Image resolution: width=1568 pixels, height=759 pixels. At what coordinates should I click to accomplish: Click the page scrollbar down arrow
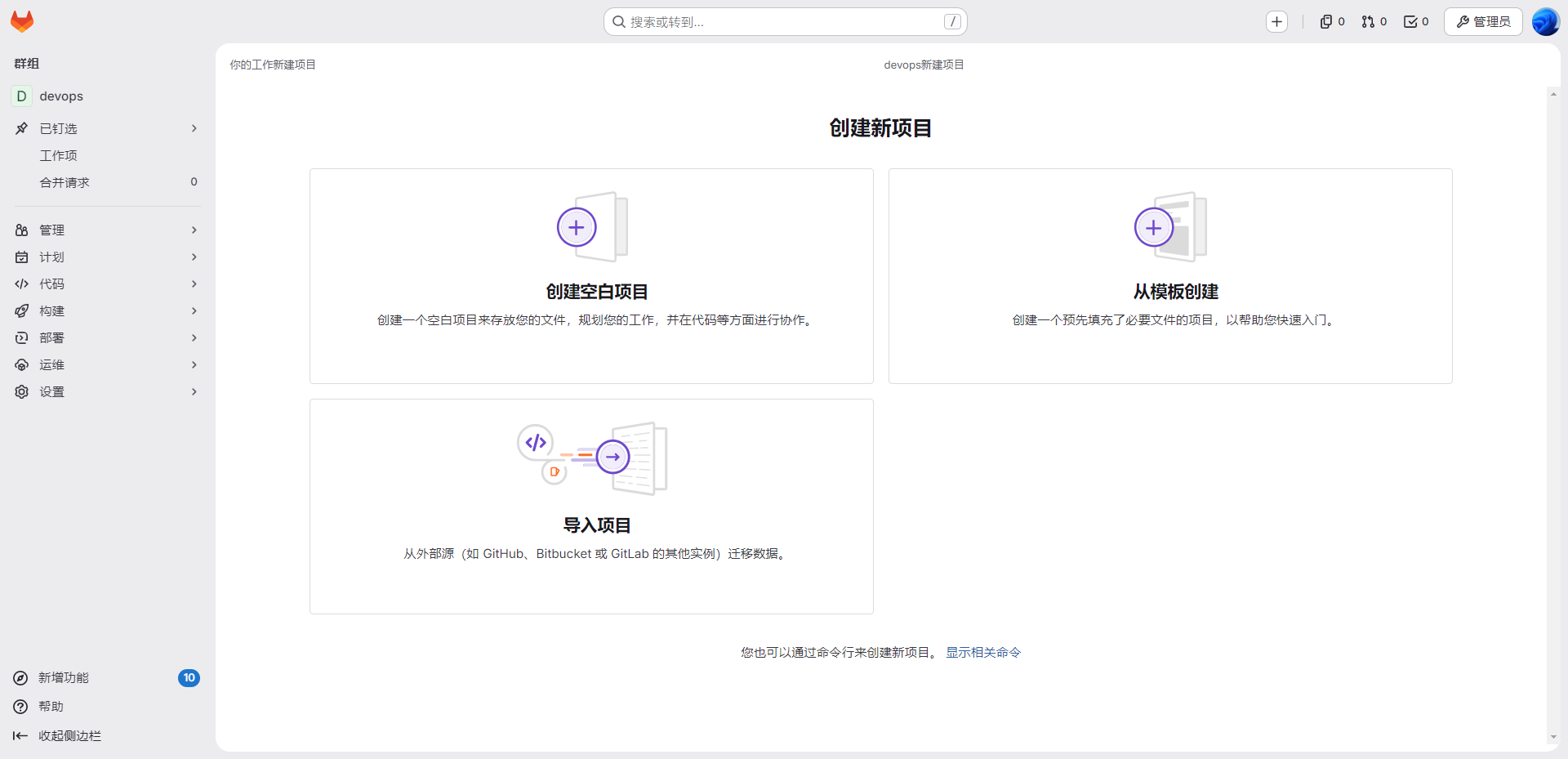point(1553,737)
